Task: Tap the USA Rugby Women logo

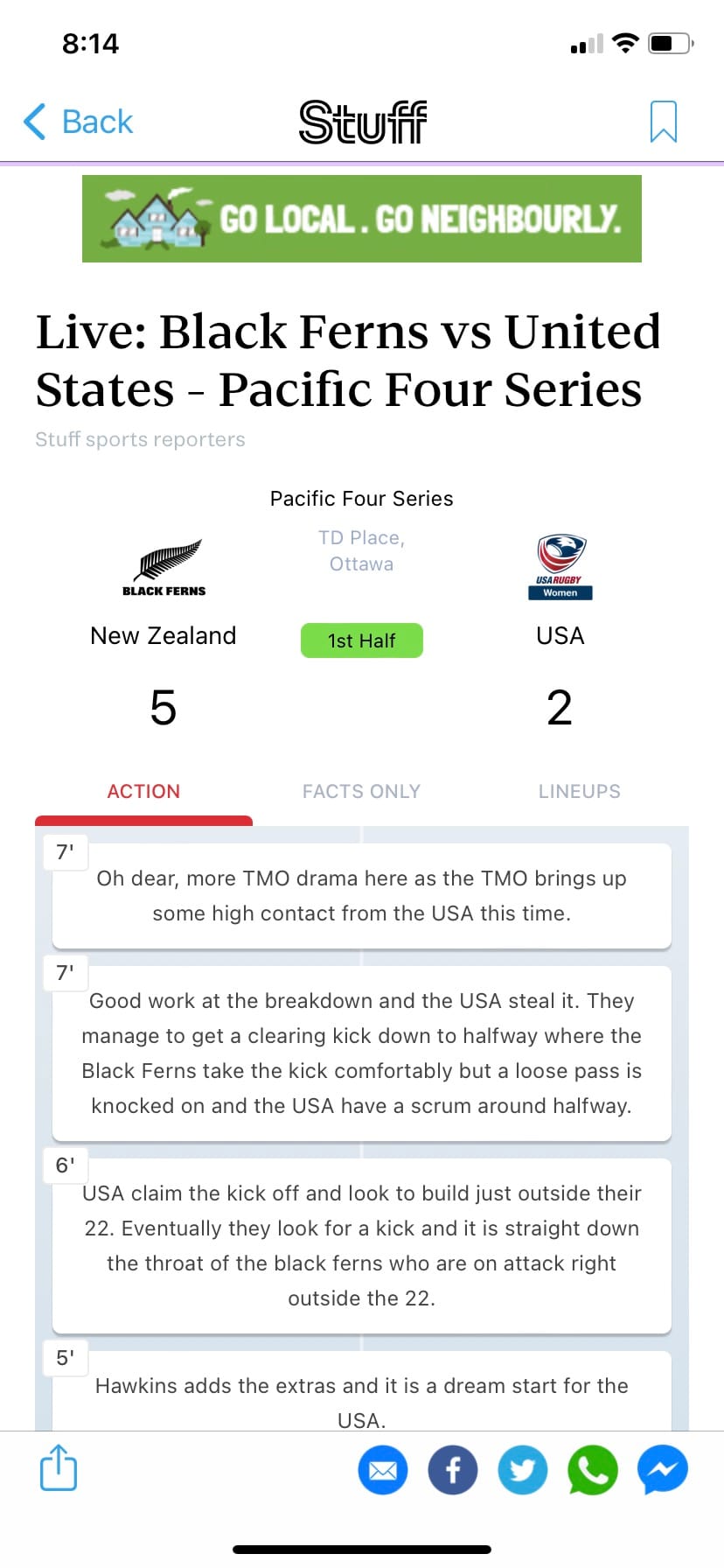Action: pos(560,567)
